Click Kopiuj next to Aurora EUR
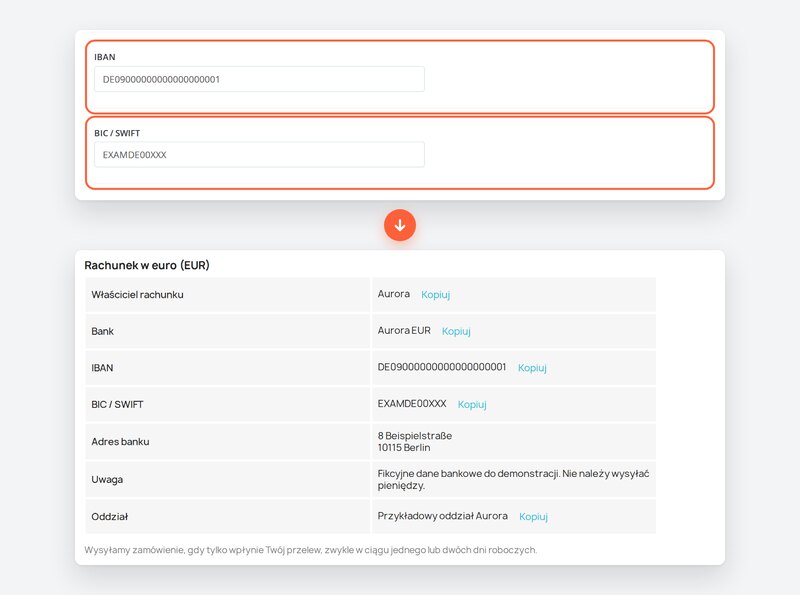 (456, 331)
